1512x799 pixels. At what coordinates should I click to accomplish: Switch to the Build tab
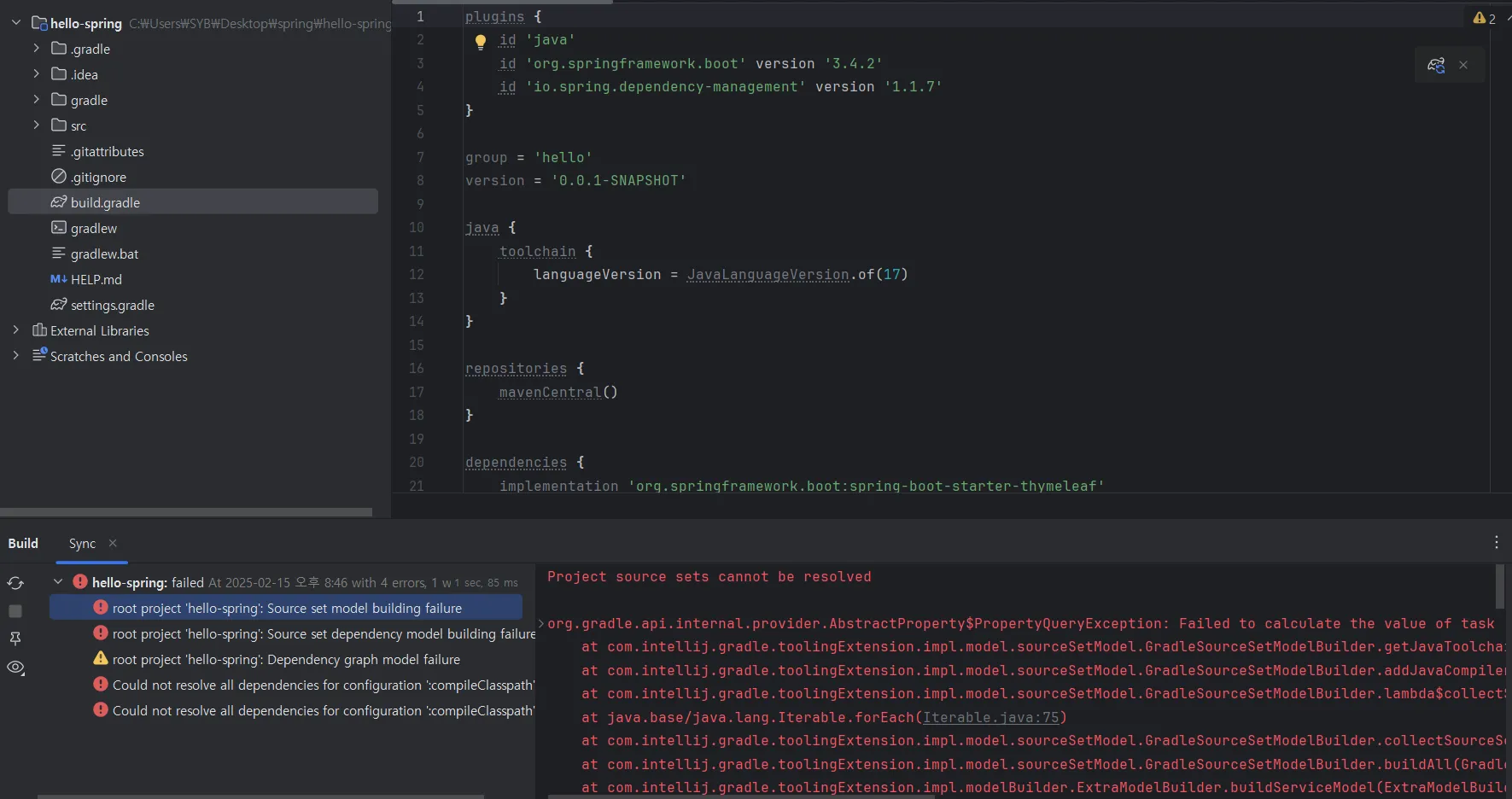(23, 543)
